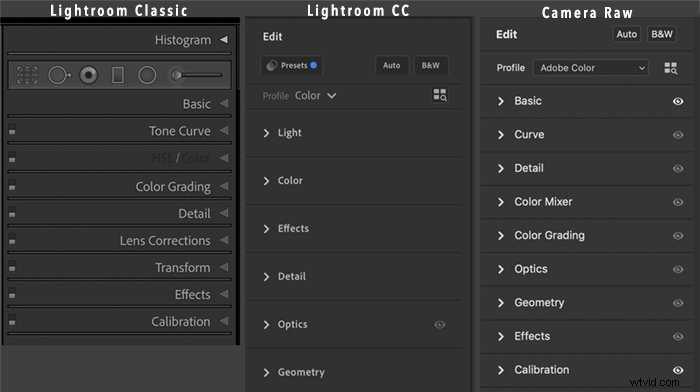
Task: Expand the HSL / Color triangle in Lightroom Classic
Action: click(x=224, y=158)
